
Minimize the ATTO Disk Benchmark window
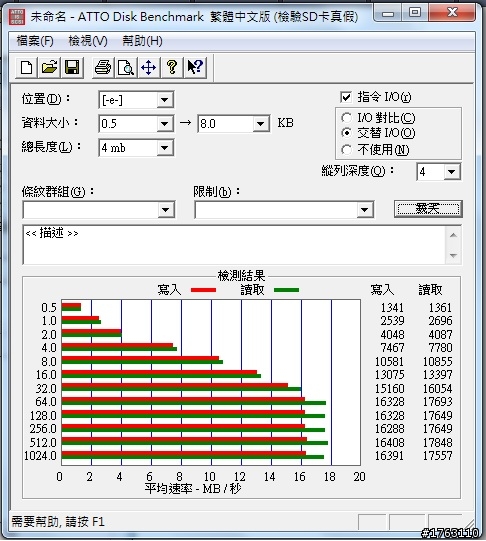pyautogui.click(x=388, y=13)
